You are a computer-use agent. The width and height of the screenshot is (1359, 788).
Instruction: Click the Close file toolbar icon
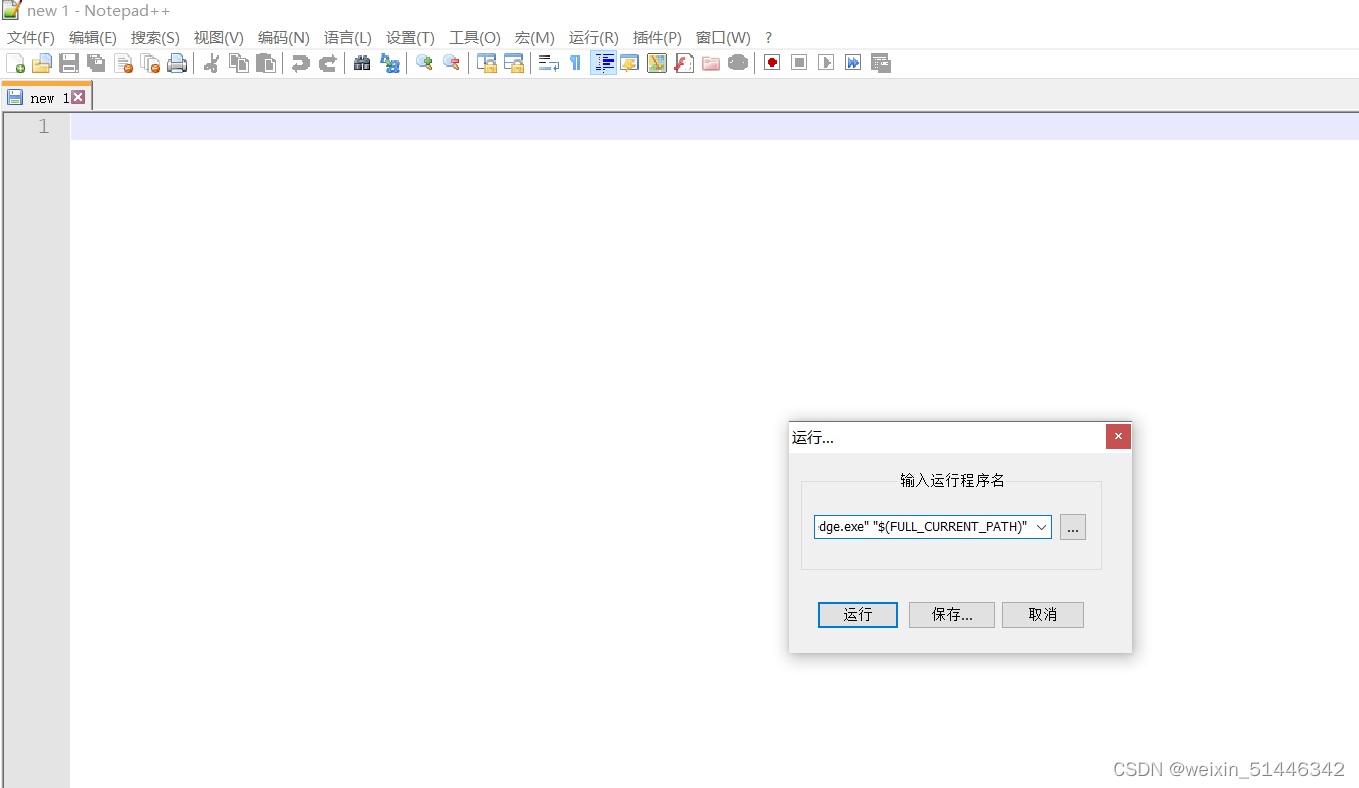point(123,63)
